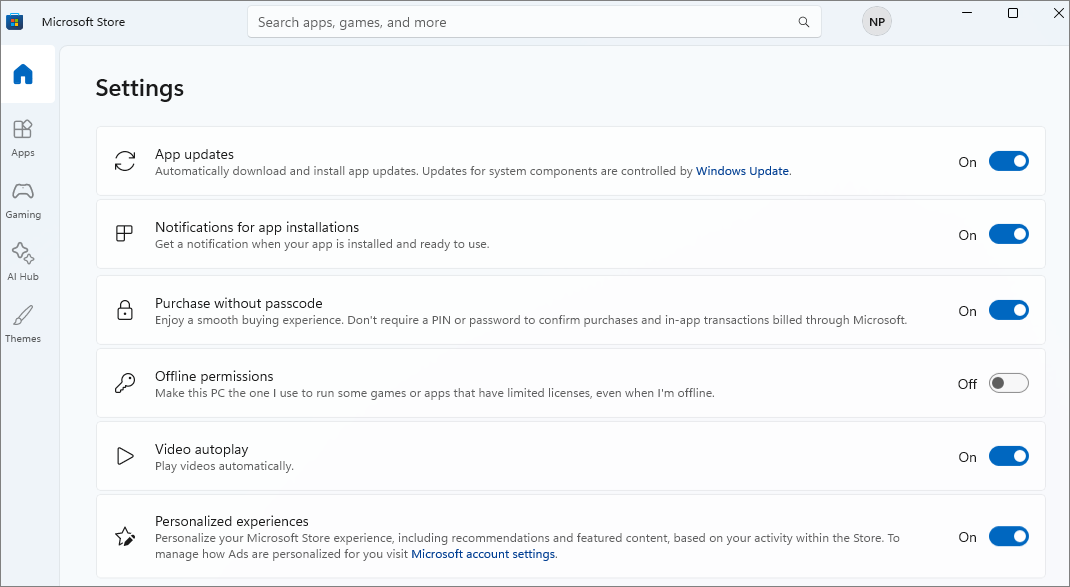
Task: Click the Personalized experiences star icon
Action: click(x=124, y=536)
